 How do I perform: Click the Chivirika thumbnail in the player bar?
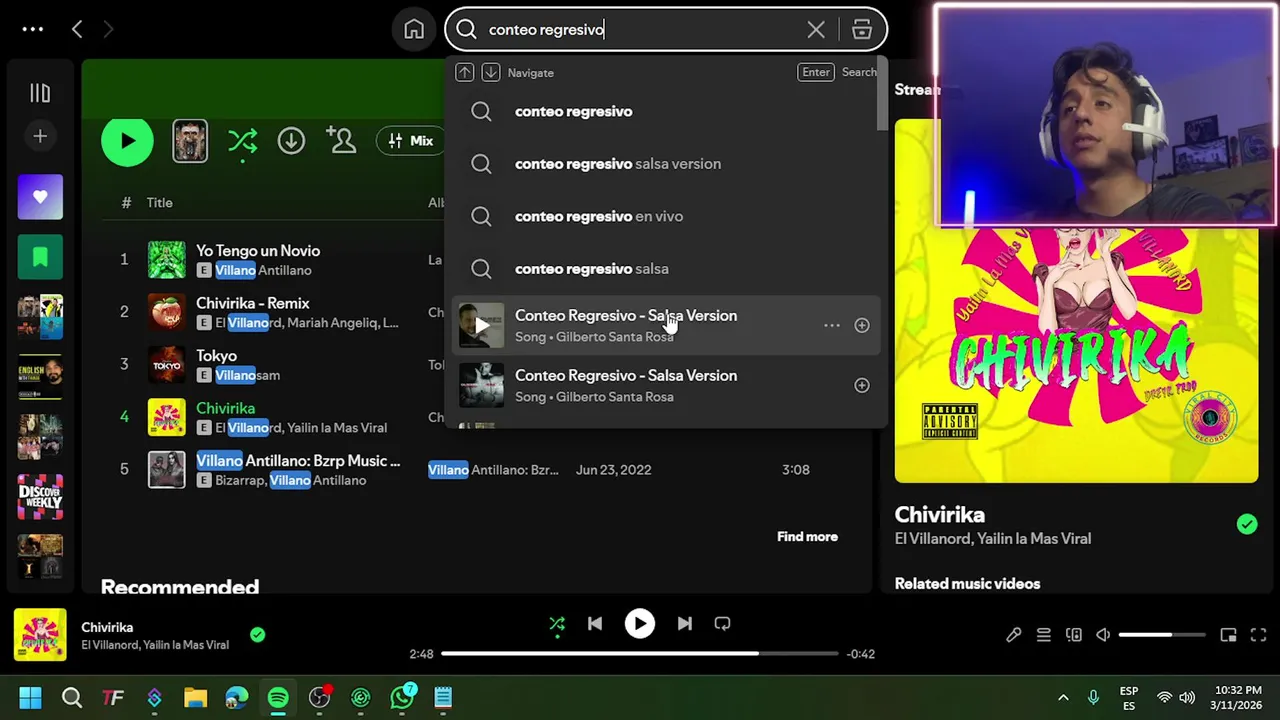pyautogui.click(x=40, y=635)
